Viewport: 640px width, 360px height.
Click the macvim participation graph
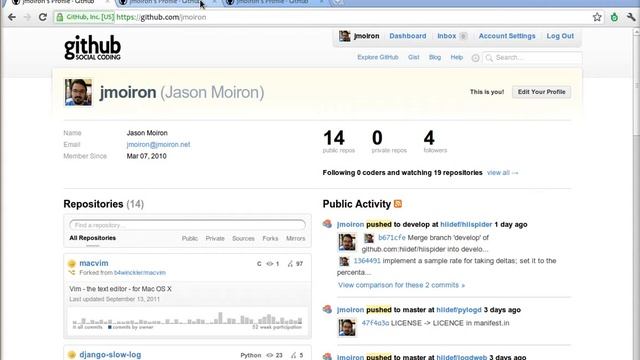pyautogui.click(x=187, y=321)
